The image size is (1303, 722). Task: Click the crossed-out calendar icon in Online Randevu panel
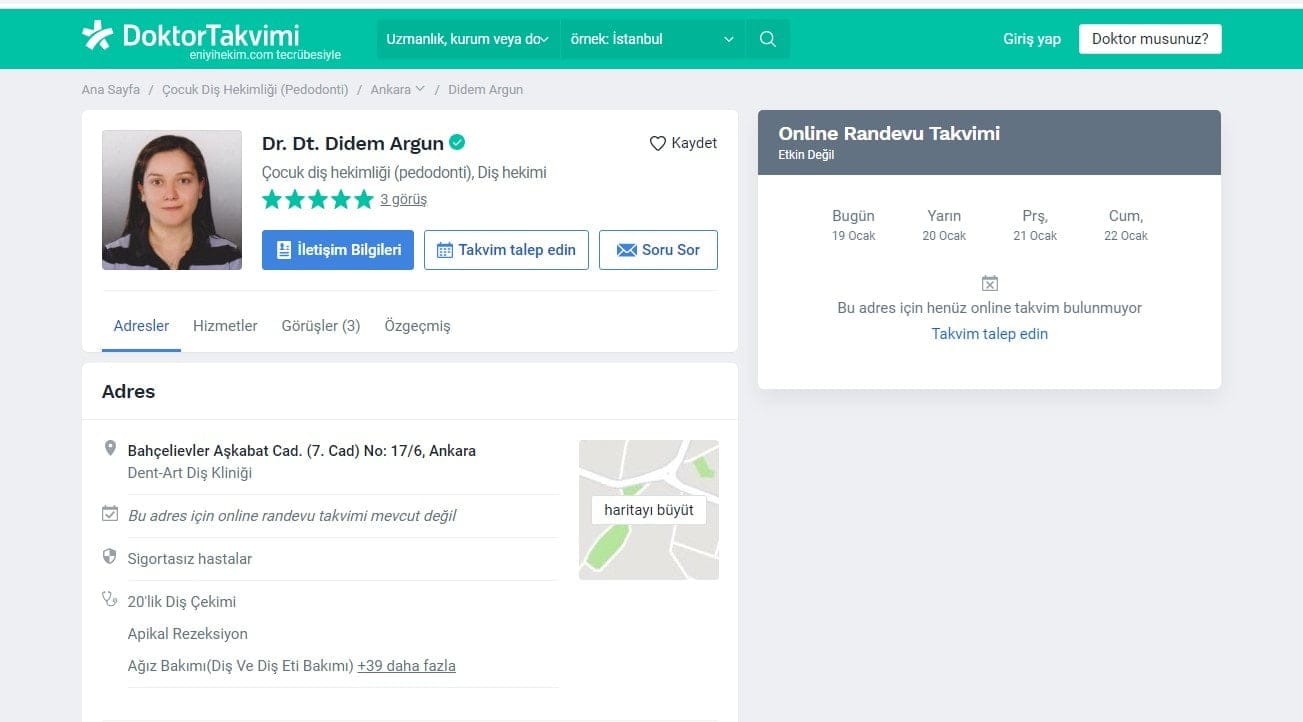[x=990, y=284]
